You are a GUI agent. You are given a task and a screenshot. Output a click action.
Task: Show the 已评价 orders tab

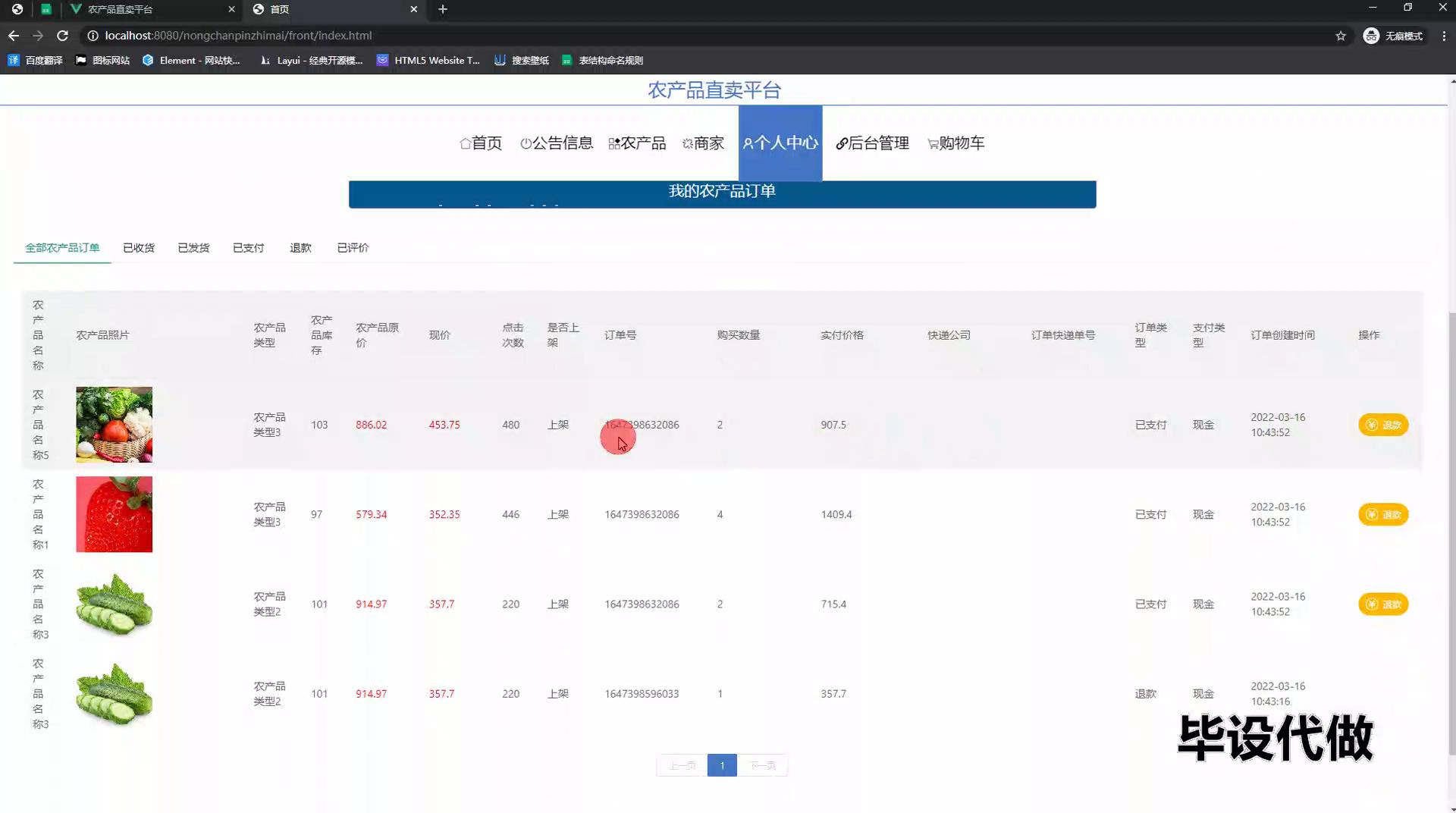click(x=353, y=248)
